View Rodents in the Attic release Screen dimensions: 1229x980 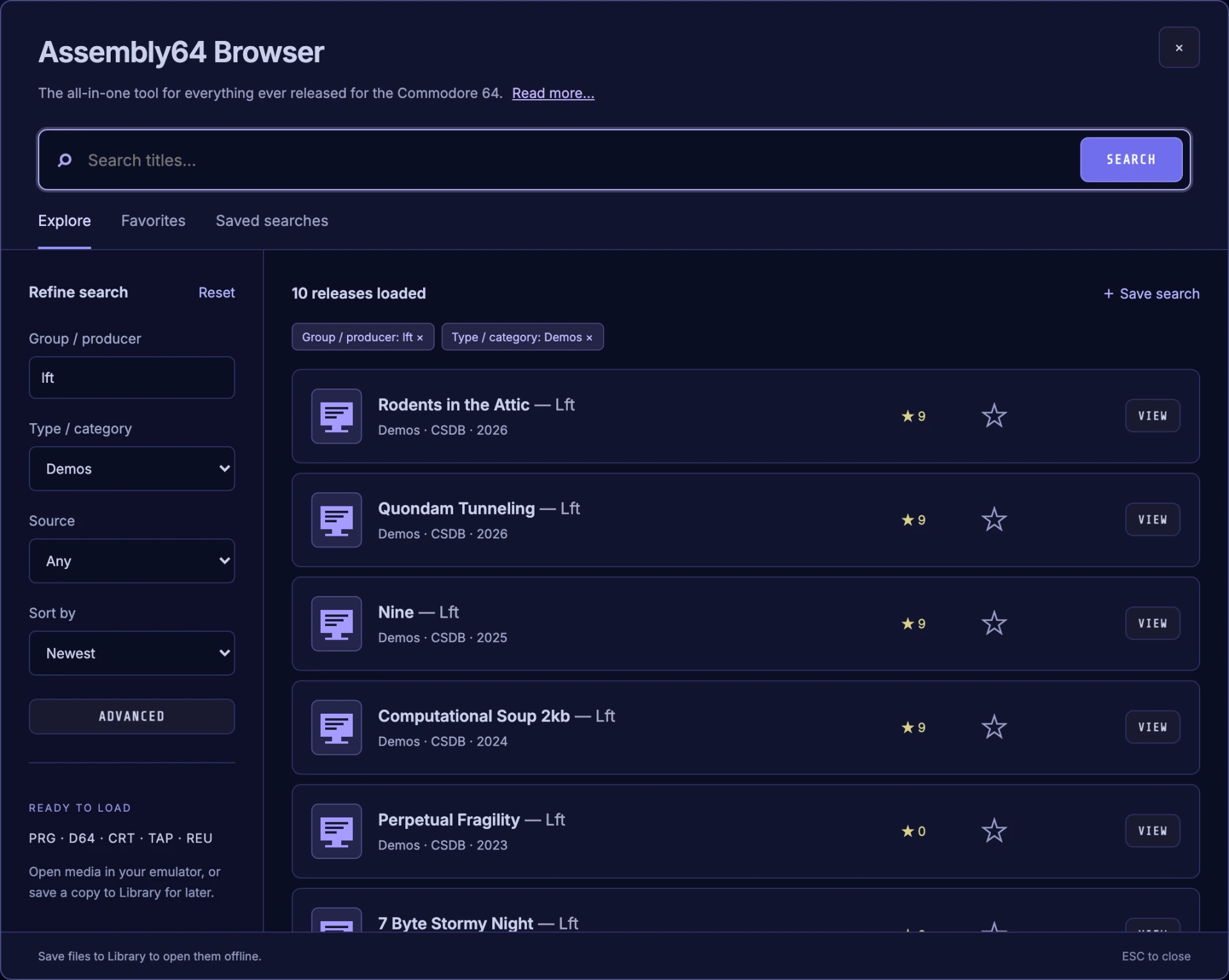1152,416
